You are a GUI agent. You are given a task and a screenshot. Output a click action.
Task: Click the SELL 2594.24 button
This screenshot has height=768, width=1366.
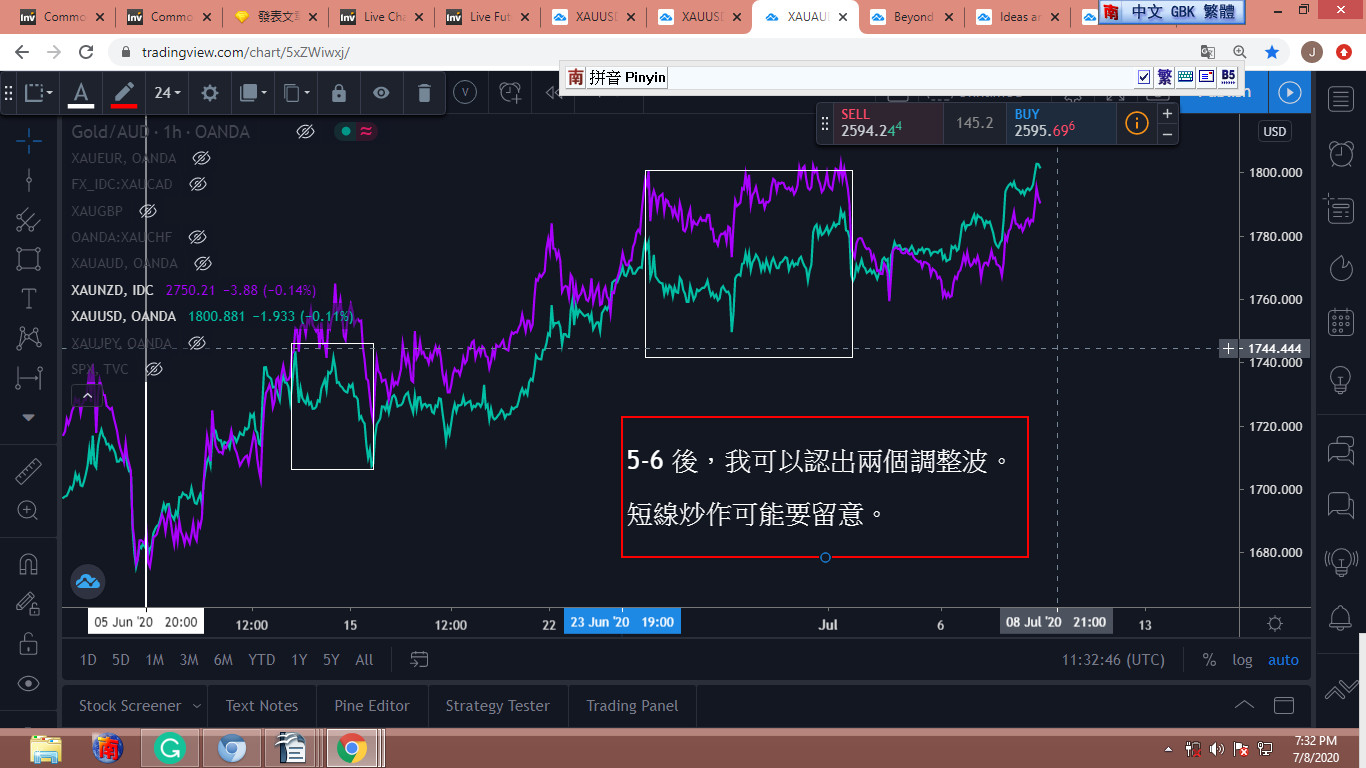tap(889, 123)
